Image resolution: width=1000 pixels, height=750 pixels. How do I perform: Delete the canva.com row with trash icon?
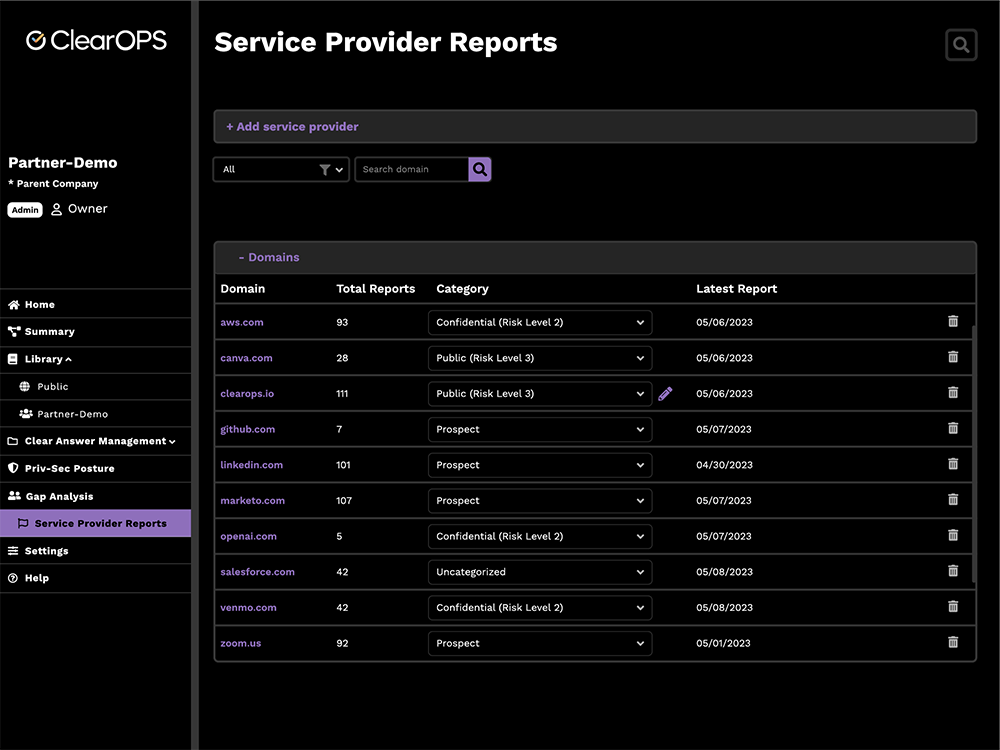[x=953, y=357]
